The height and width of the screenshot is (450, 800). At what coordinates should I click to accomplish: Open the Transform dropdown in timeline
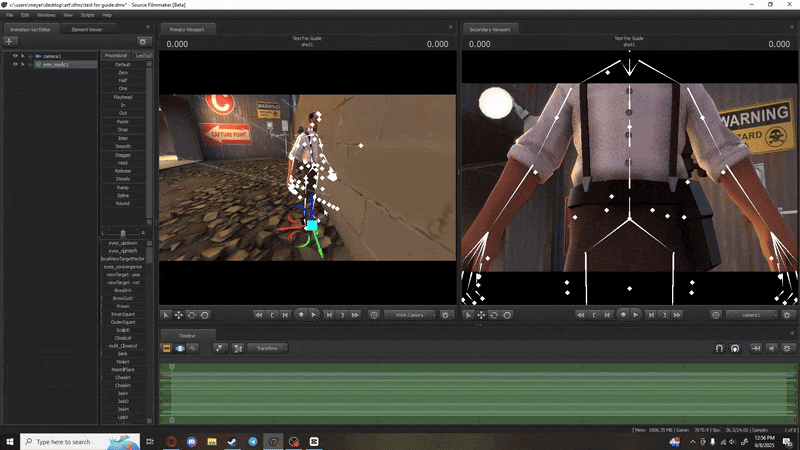coord(268,348)
